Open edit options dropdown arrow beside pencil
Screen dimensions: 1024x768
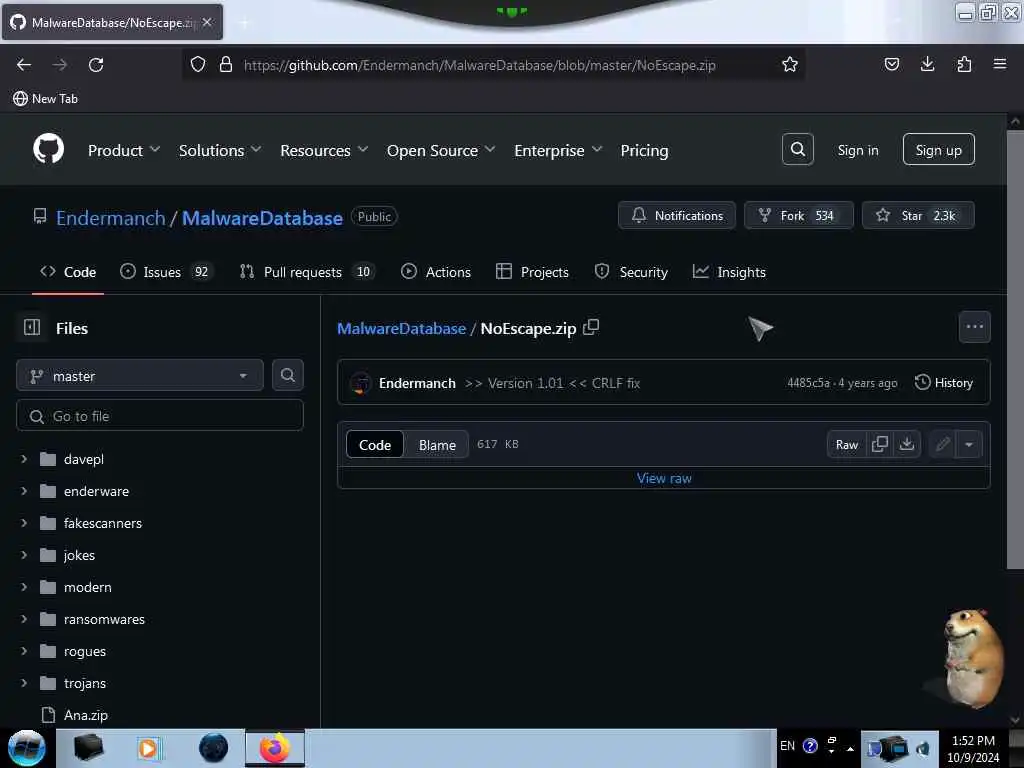click(968, 445)
